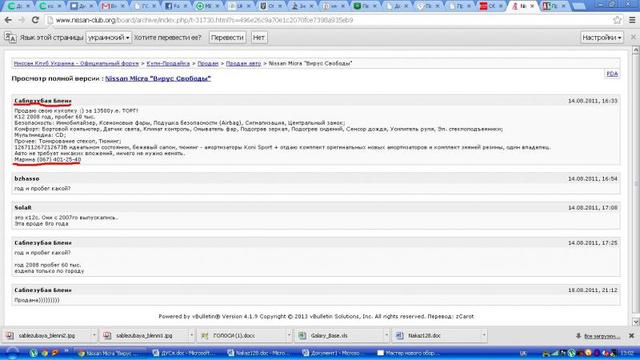
Task: Click the Windows Start button
Action: click(x=12, y=353)
